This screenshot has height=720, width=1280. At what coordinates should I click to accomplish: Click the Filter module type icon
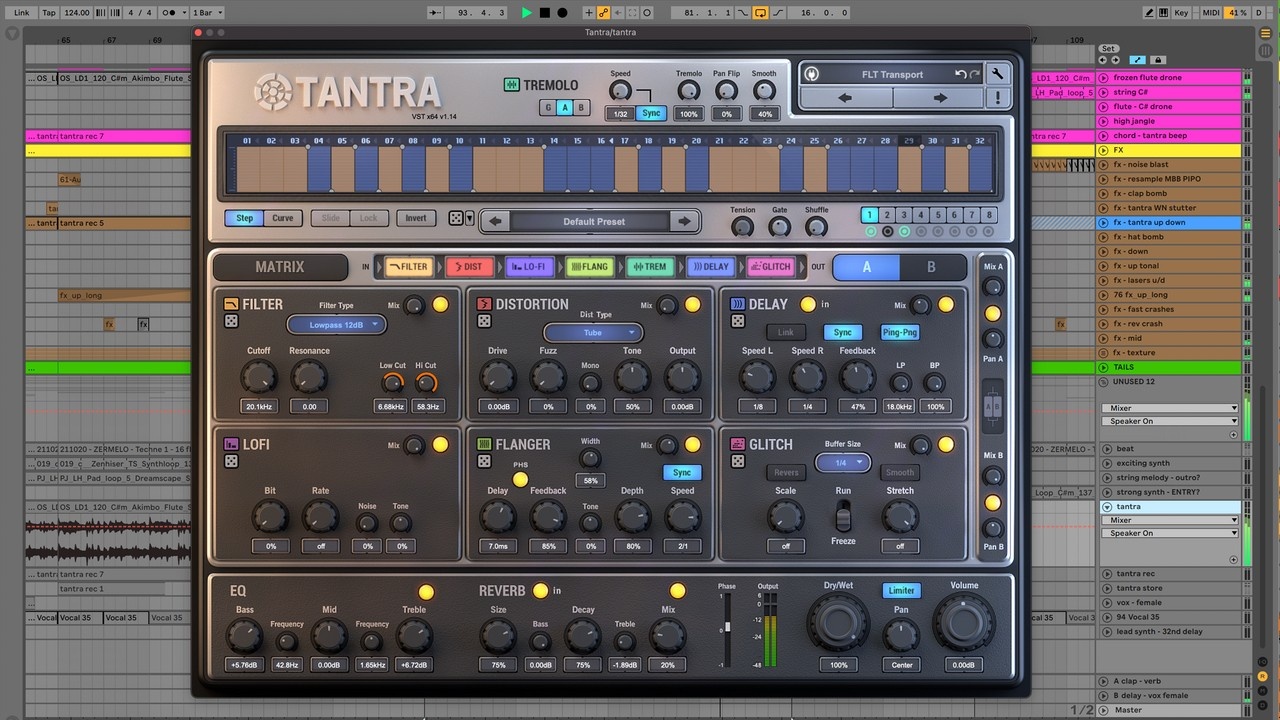[x=231, y=304]
